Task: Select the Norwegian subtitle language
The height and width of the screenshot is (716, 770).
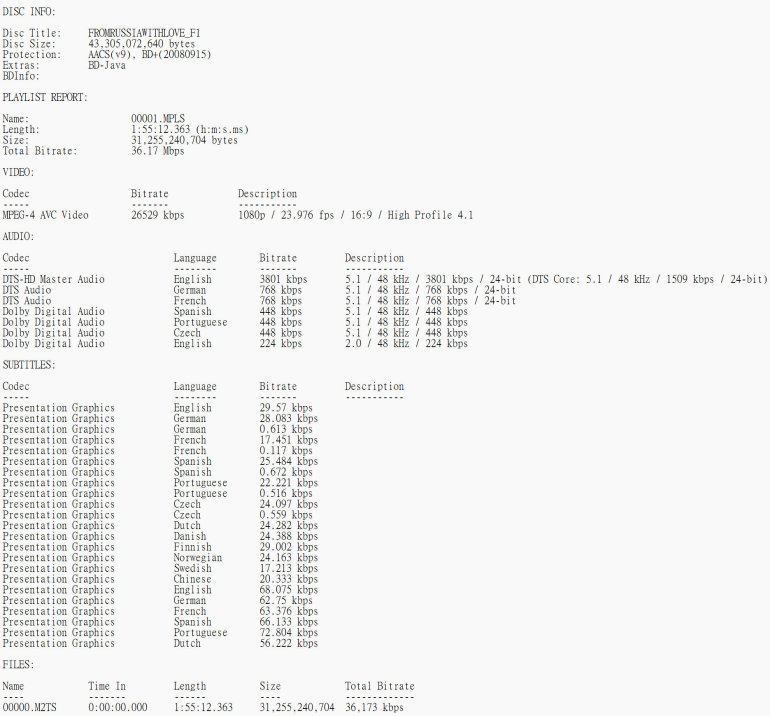Action: pyautogui.click(x=197, y=558)
